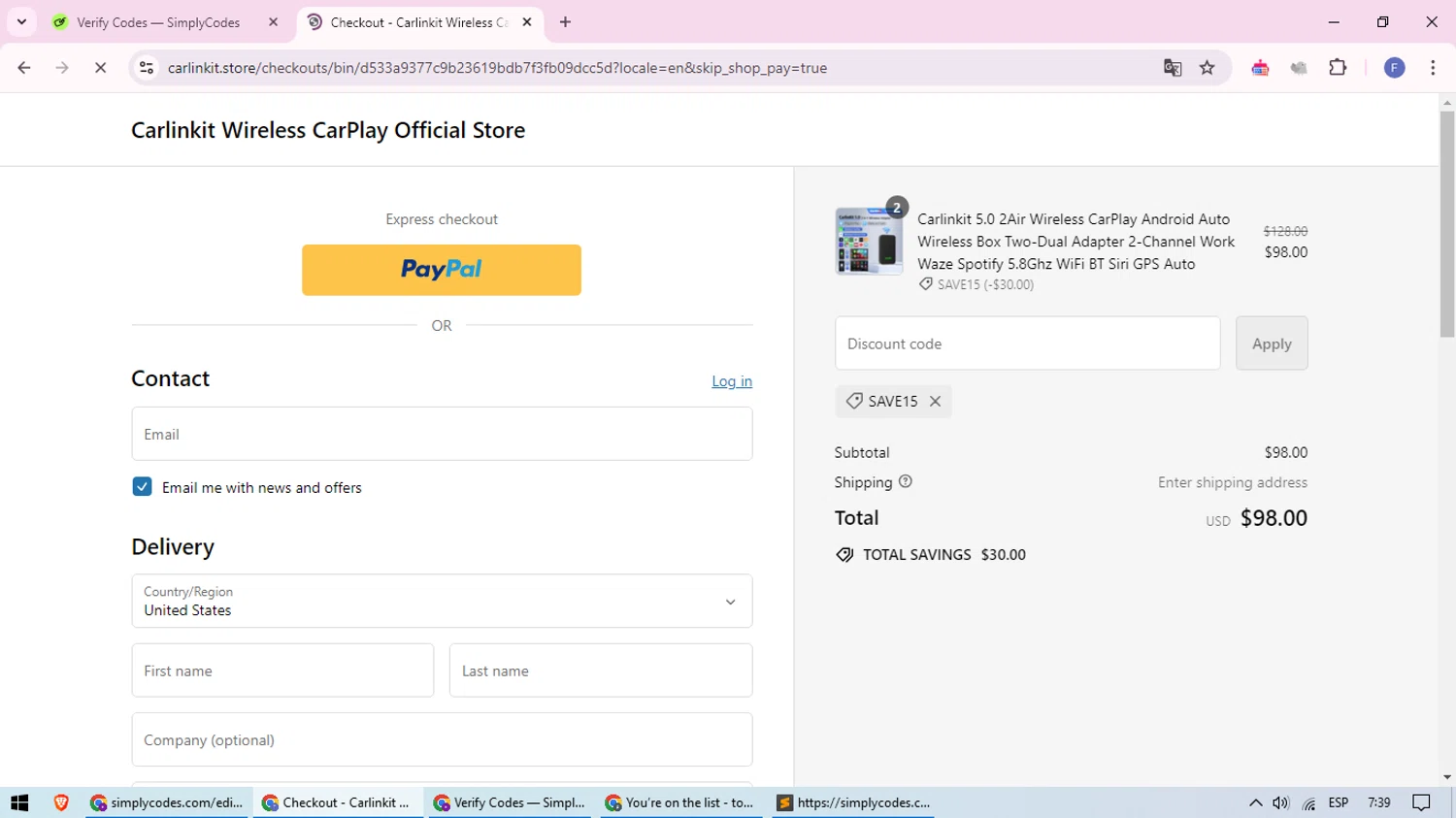Click the Company (optional) field
The width and height of the screenshot is (1456, 818).
tap(442, 739)
